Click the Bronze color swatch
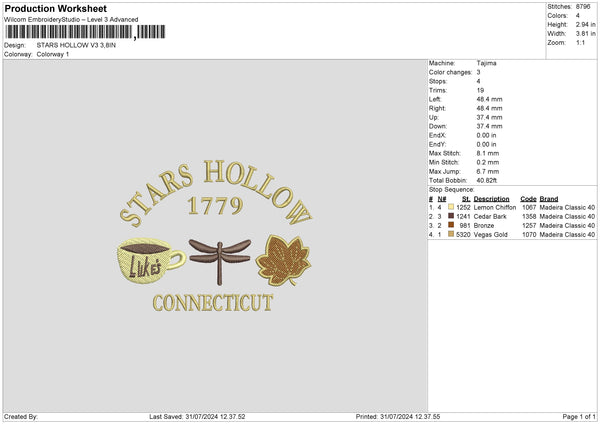This screenshot has width=600, height=424. (451, 225)
